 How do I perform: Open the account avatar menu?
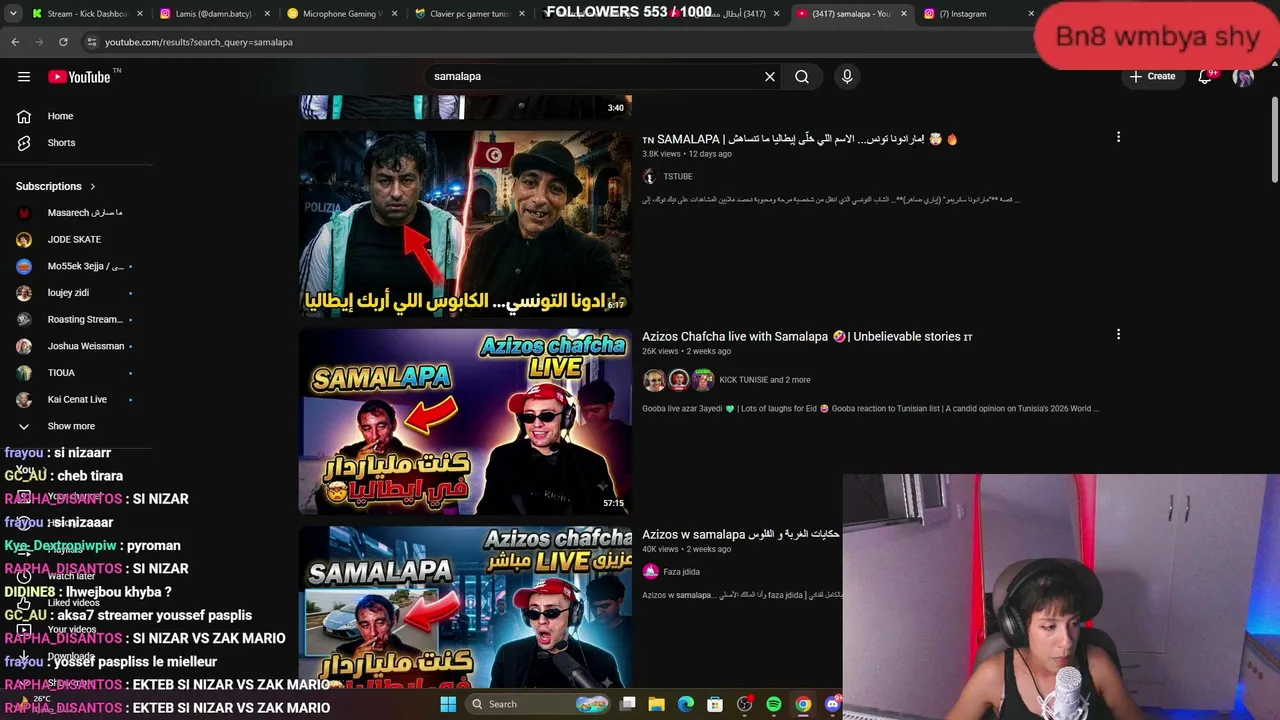[1243, 77]
